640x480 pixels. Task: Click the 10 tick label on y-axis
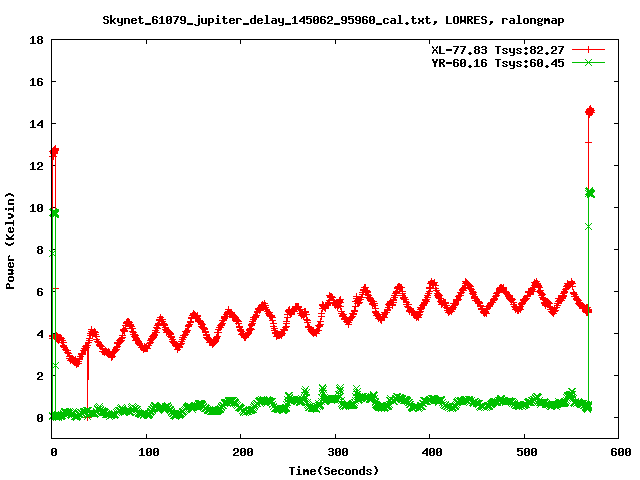click(x=35, y=209)
